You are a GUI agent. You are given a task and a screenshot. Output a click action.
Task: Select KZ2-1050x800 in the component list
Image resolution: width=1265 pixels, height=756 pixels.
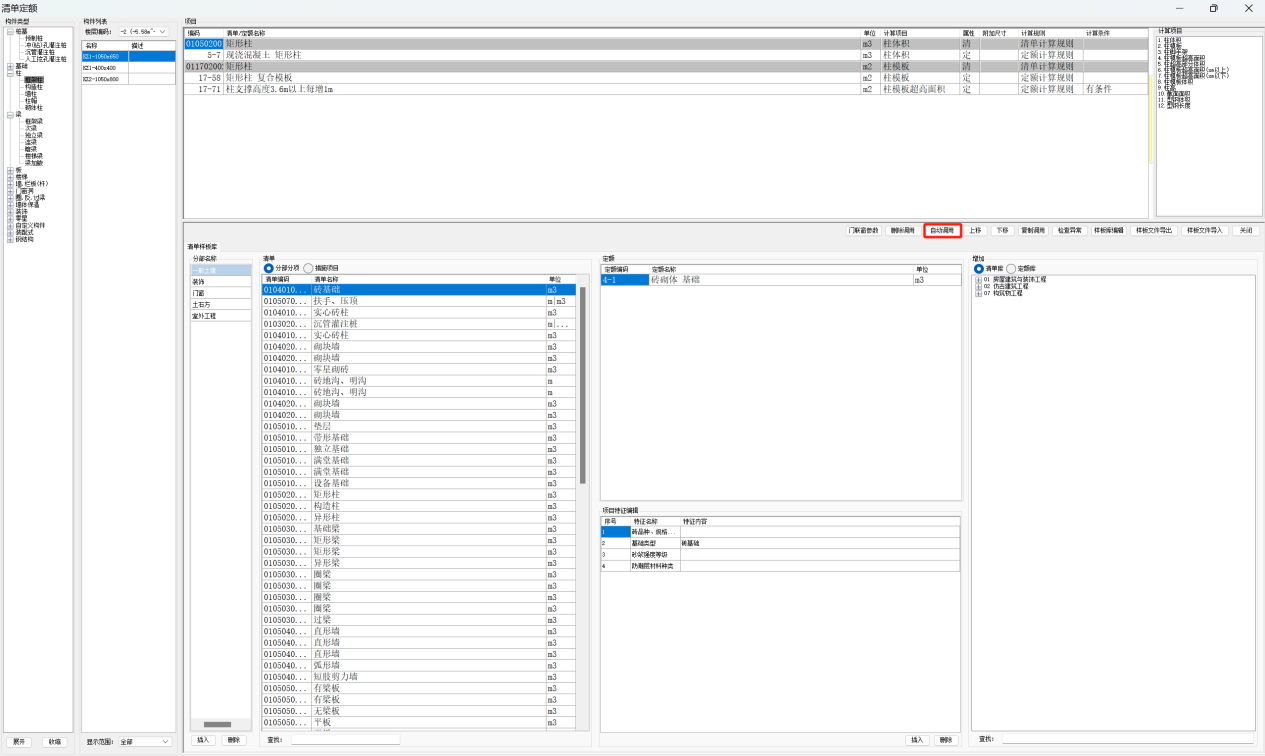click(101, 79)
